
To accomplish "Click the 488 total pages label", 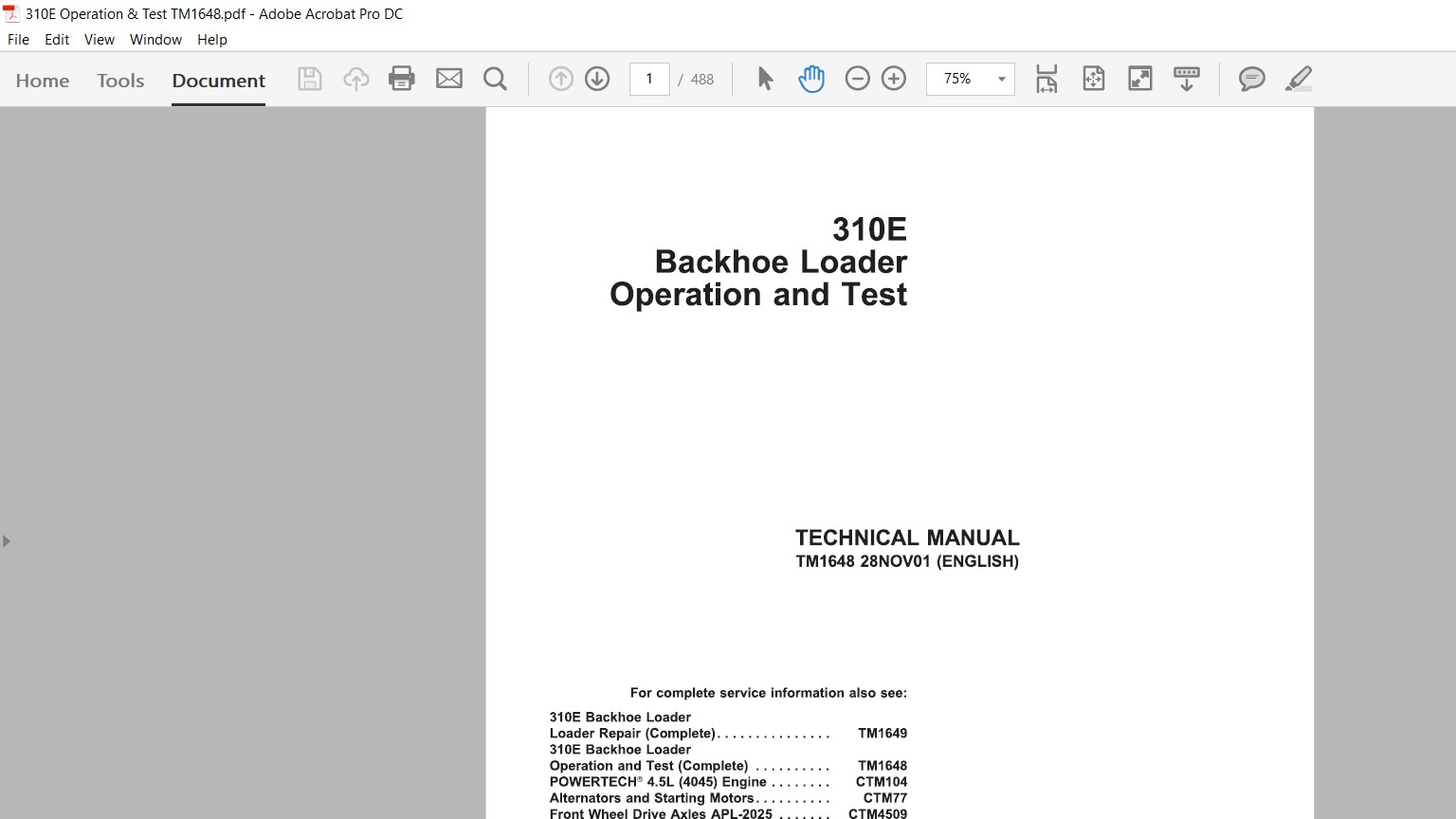I will [x=702, y=80].
